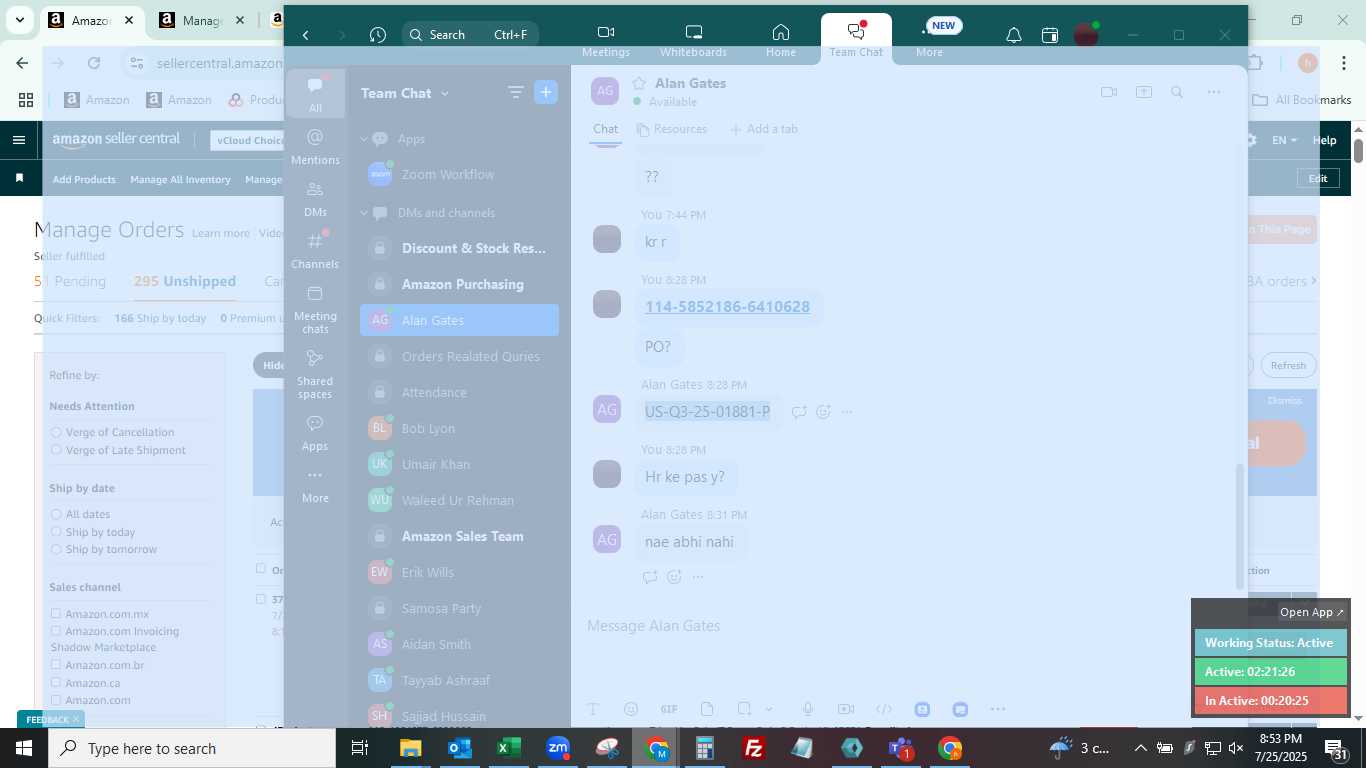Image resolution: width=1366 pixels, height=768 pixels.
Task: Switch to the Resources tab in chat
Action: tap(672, 129)
